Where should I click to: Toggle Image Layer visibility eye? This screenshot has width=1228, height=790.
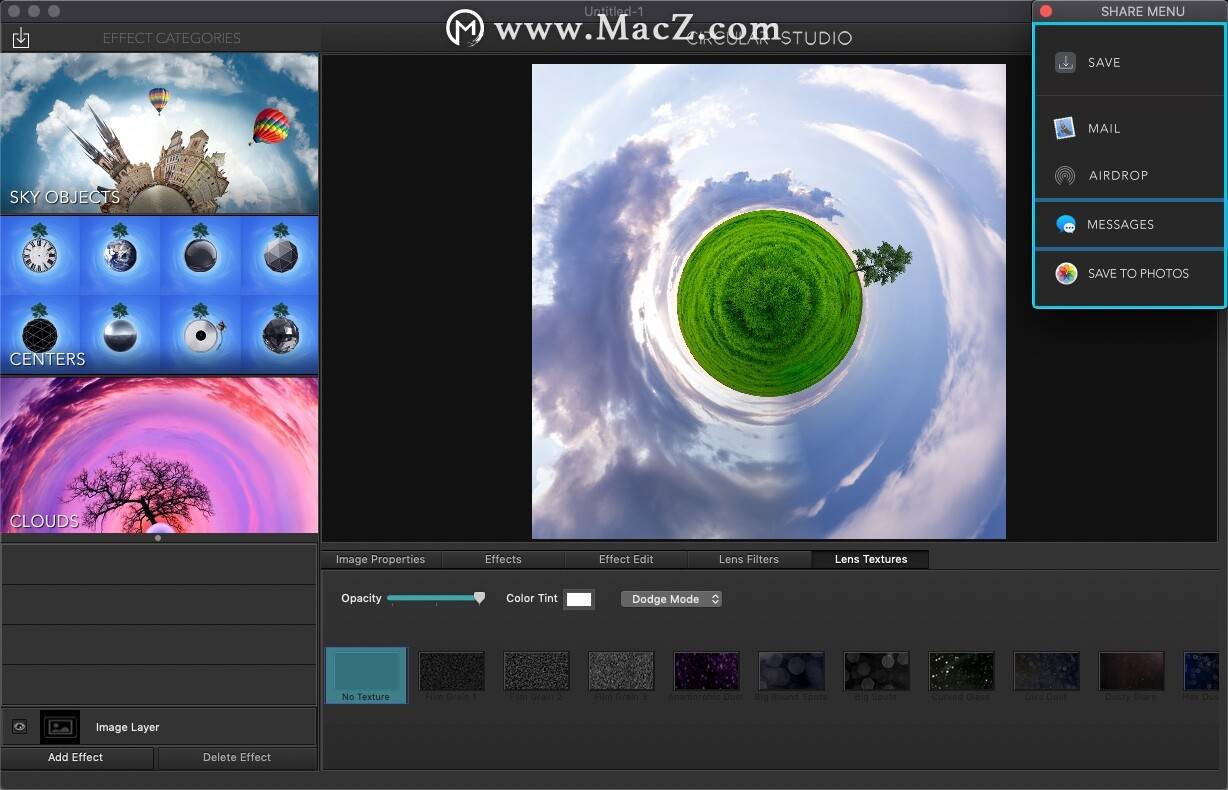point(19,727)
